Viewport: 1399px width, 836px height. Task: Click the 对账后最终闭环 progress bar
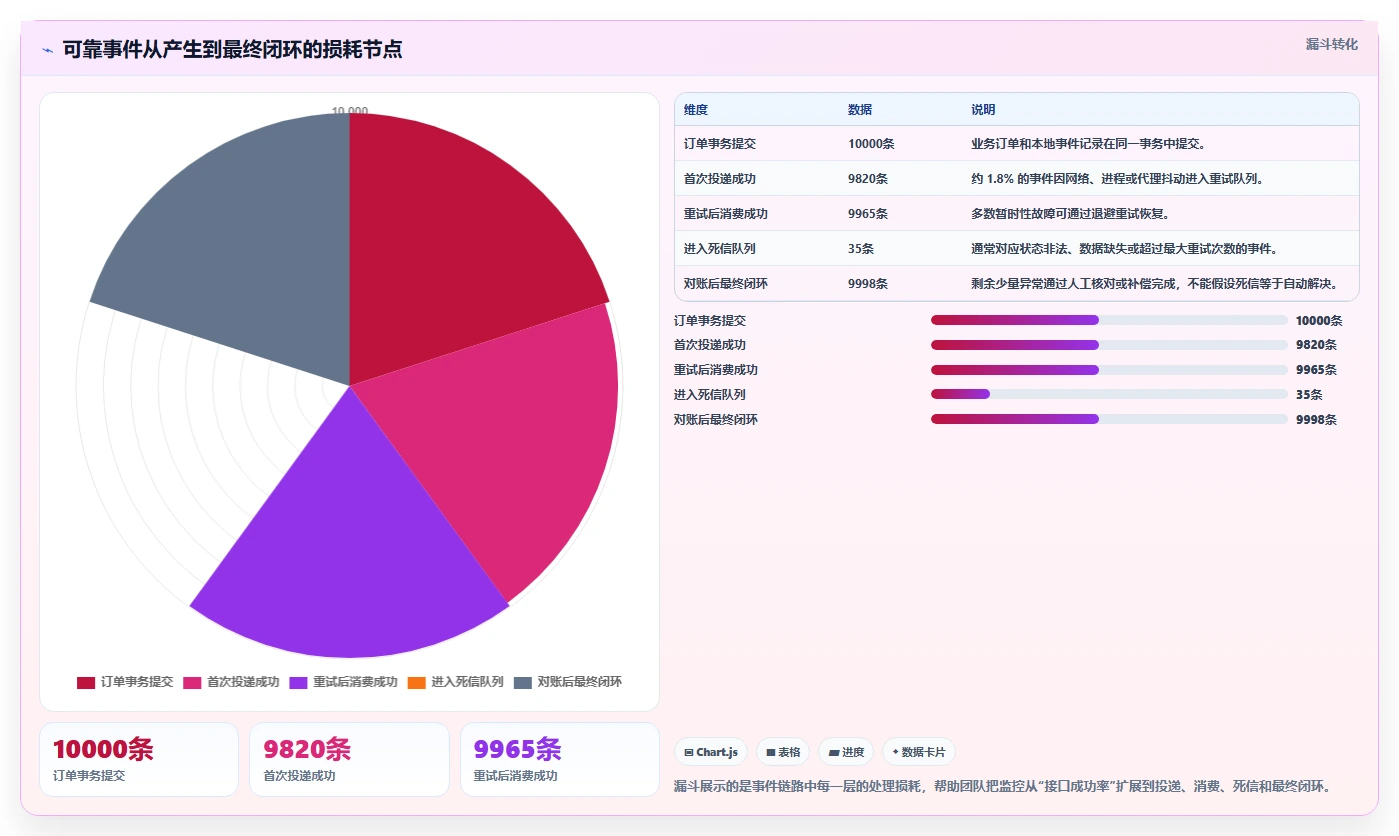[x=1109, y=419]
